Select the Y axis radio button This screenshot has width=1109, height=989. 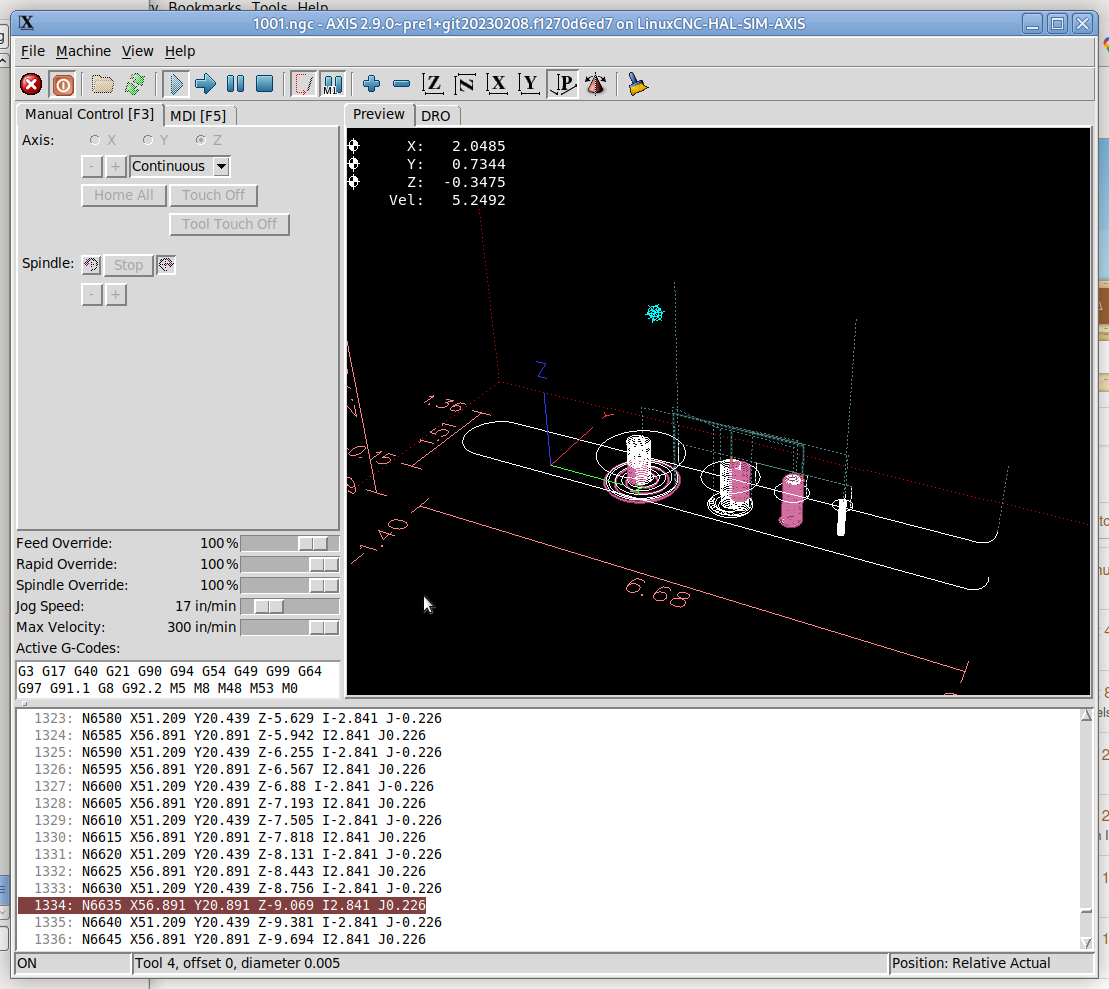[x=147, y=140]
